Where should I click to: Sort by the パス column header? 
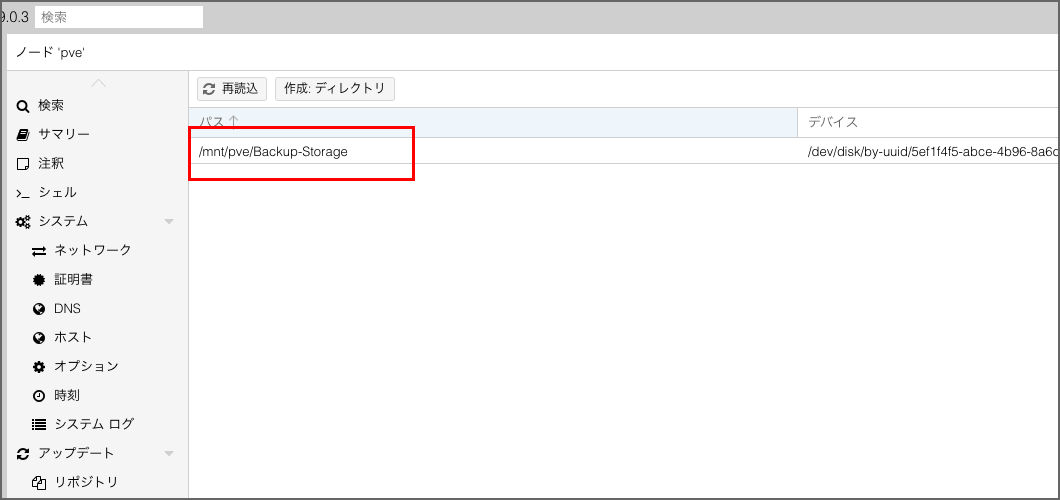click(x=492, y=122)
